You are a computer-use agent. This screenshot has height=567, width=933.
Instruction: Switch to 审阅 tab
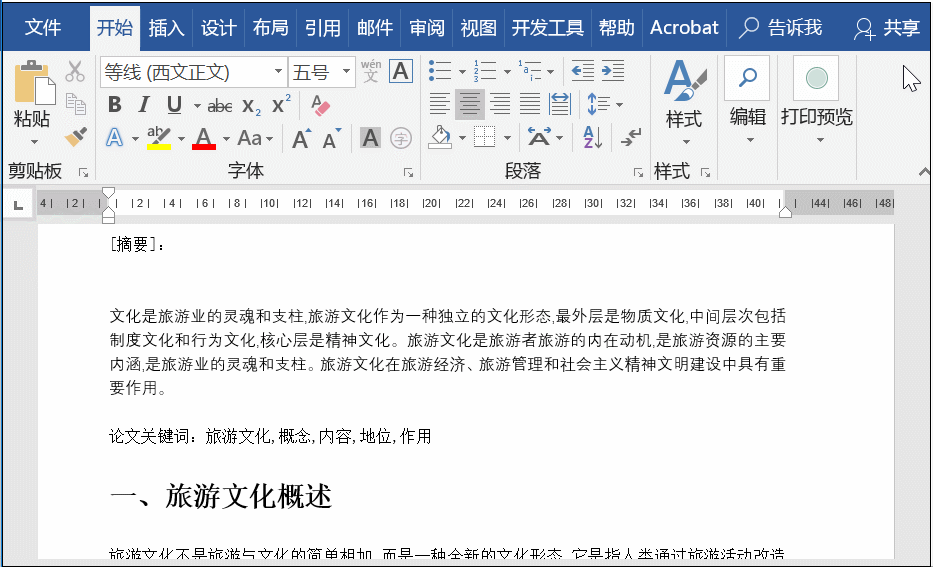[427, 27]
